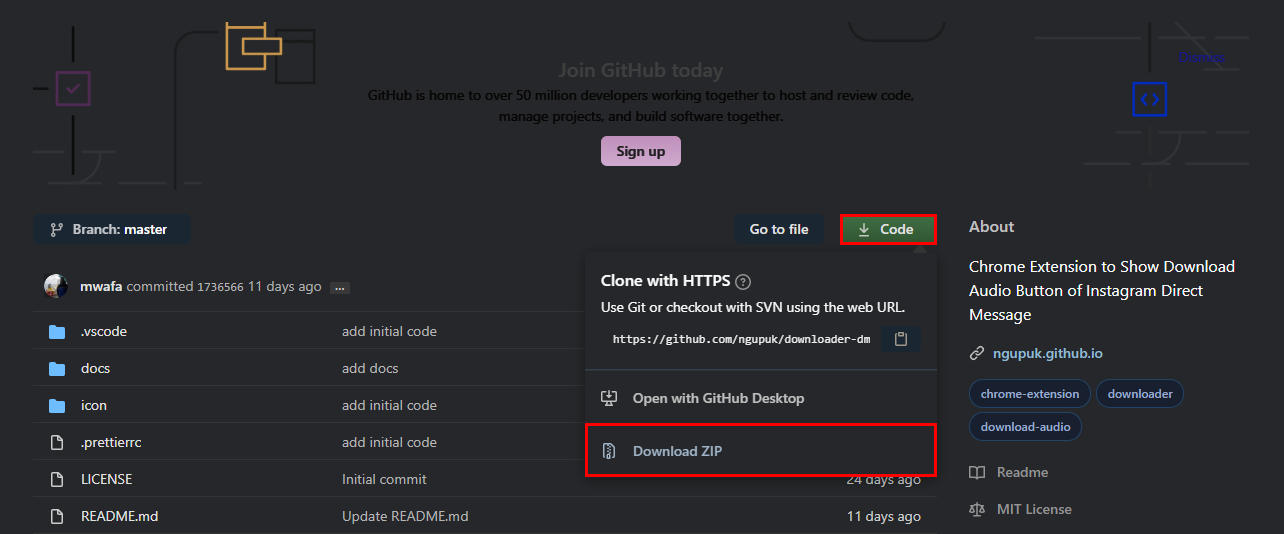Open the docs folder
This screenshot has width=1284, height=534.
coord(96,368)
